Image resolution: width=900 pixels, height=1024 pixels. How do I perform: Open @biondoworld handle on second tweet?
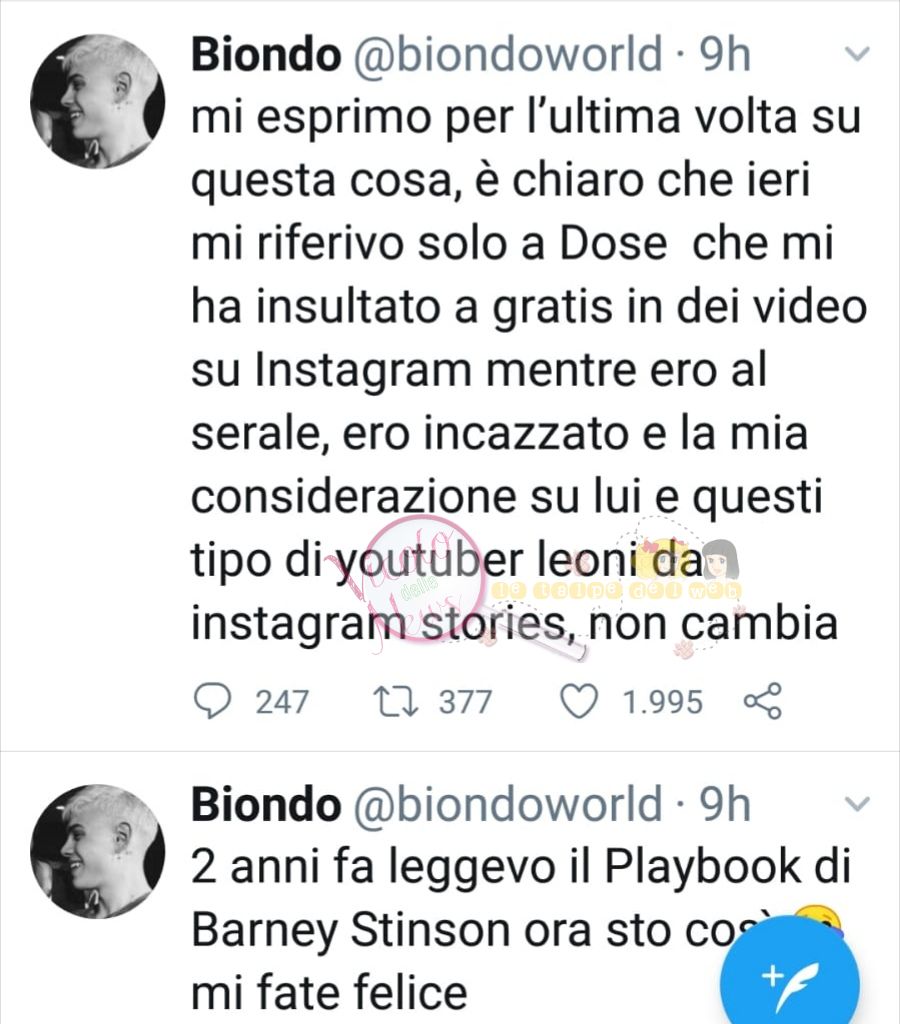click(508, 804)
